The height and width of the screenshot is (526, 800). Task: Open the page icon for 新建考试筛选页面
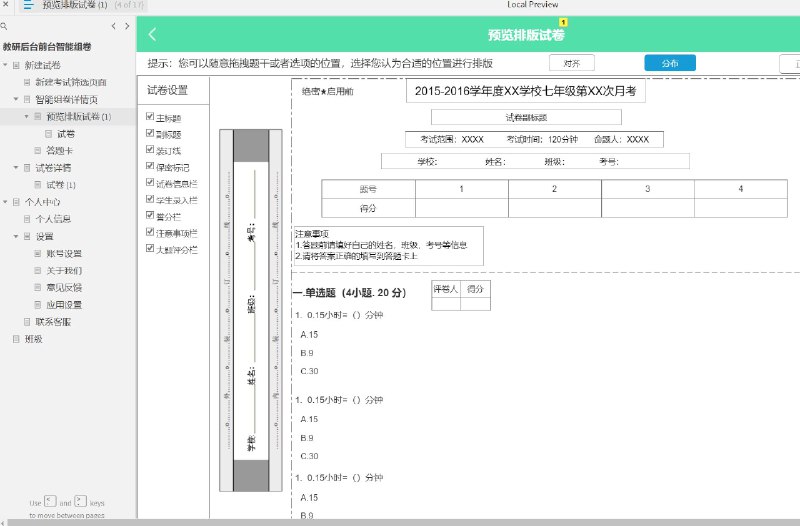[x=27, y=82]
